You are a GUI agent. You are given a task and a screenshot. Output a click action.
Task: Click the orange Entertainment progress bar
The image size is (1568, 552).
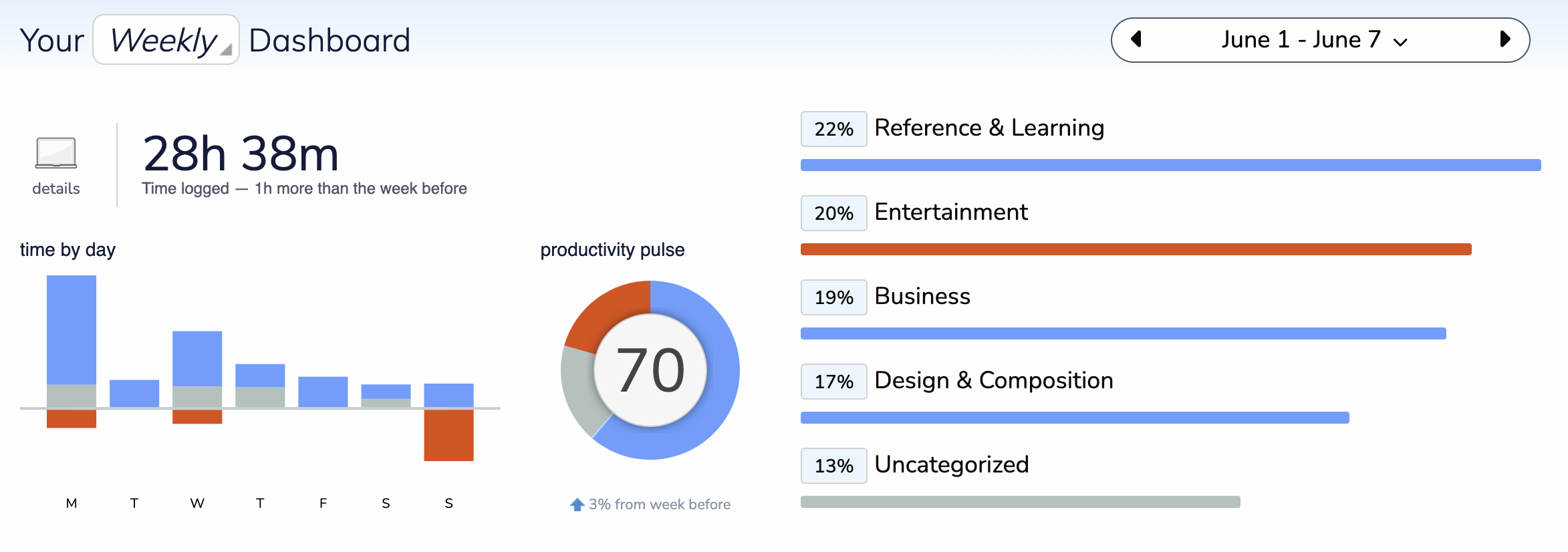coord(1136,249)
